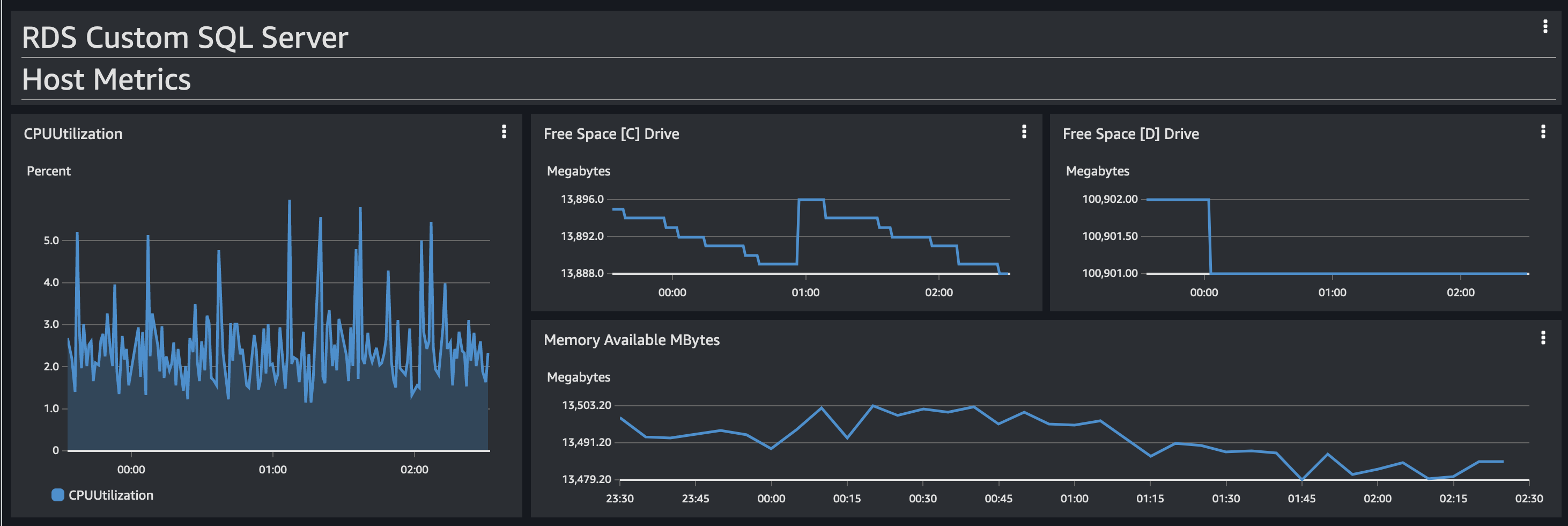1568x526 pixels.
Task: Open CPUUtilization widget actions menu
Action: coord(504,131)
